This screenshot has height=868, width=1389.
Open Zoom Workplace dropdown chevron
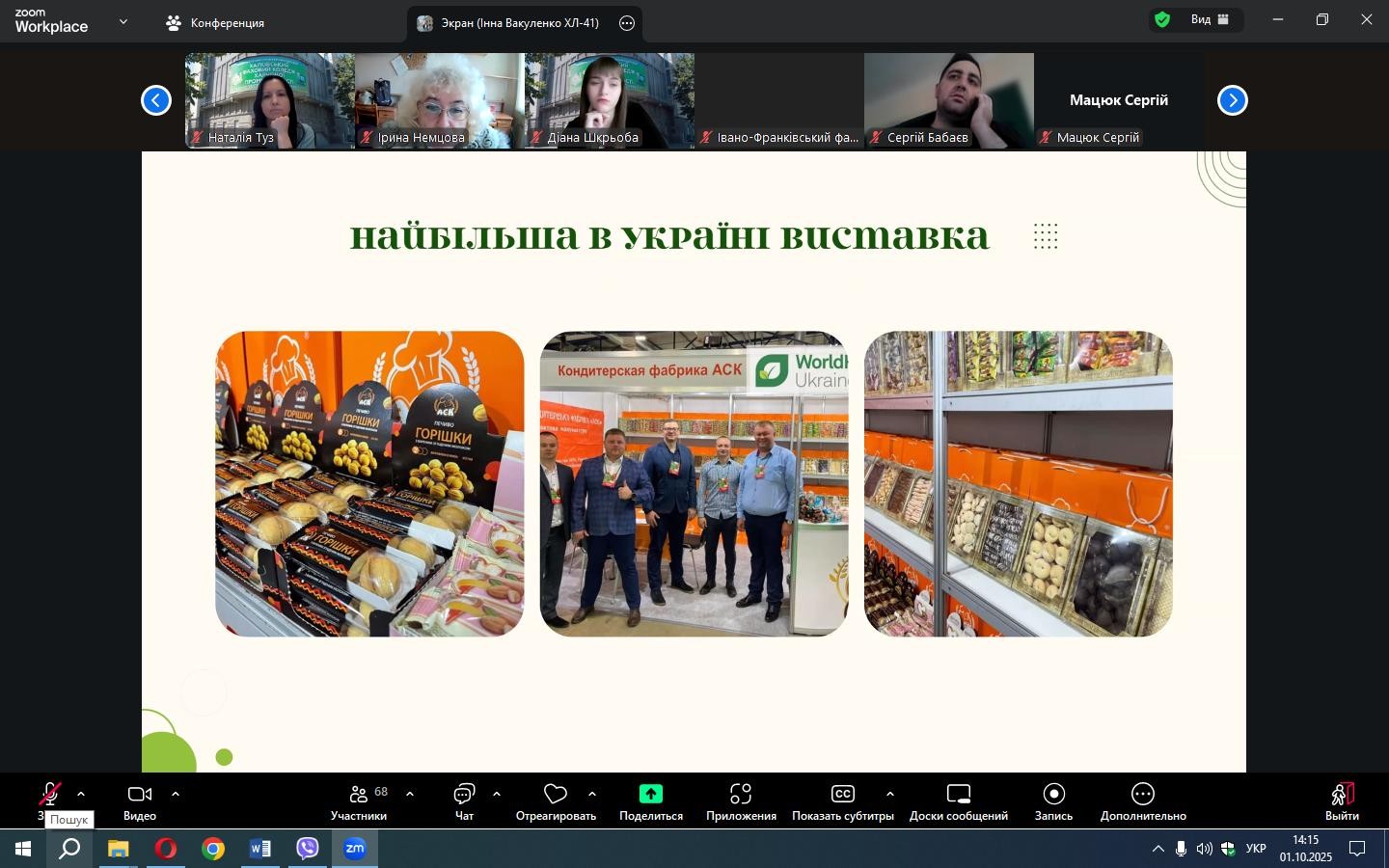123,21
